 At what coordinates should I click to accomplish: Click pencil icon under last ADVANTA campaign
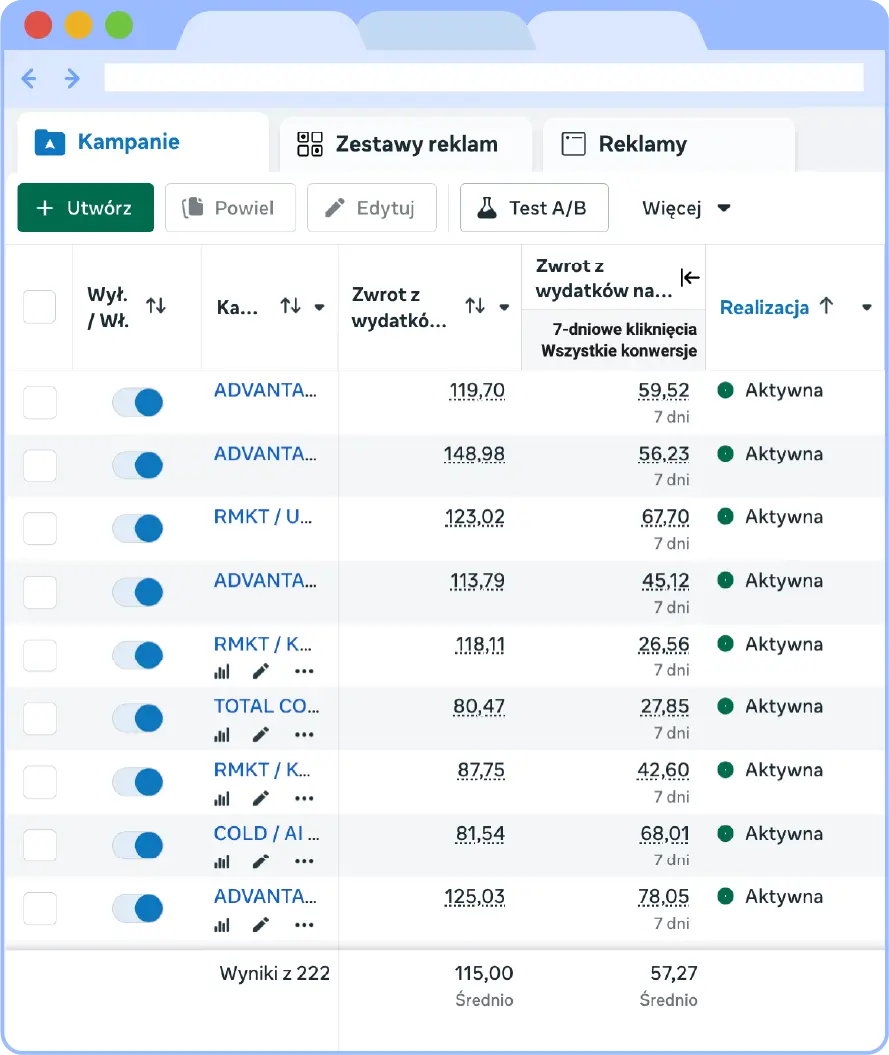[261, 925]
